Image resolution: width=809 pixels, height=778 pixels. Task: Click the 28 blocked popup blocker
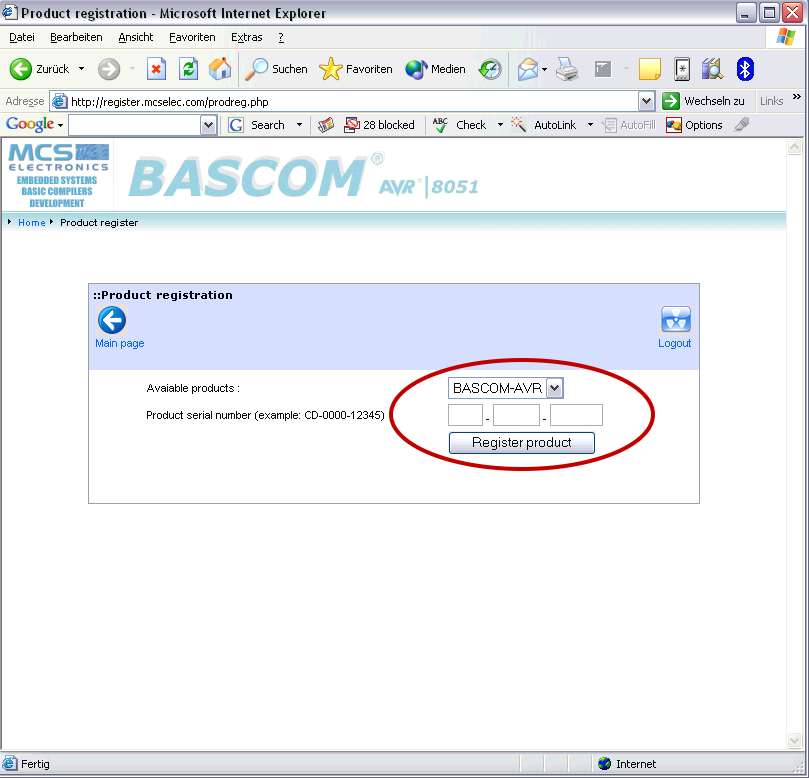[379, 125]
